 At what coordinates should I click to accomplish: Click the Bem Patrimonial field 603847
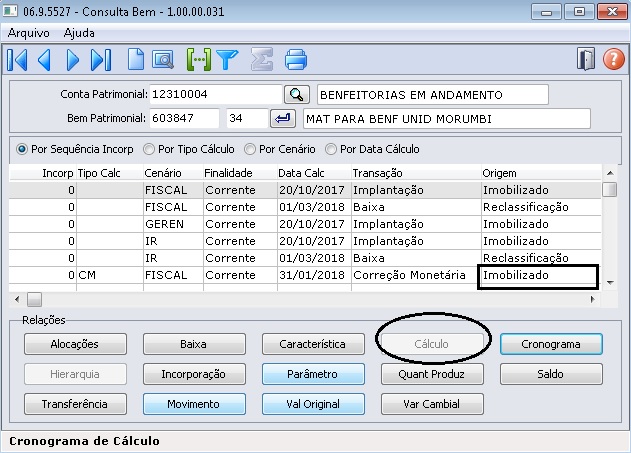[184, 118]
